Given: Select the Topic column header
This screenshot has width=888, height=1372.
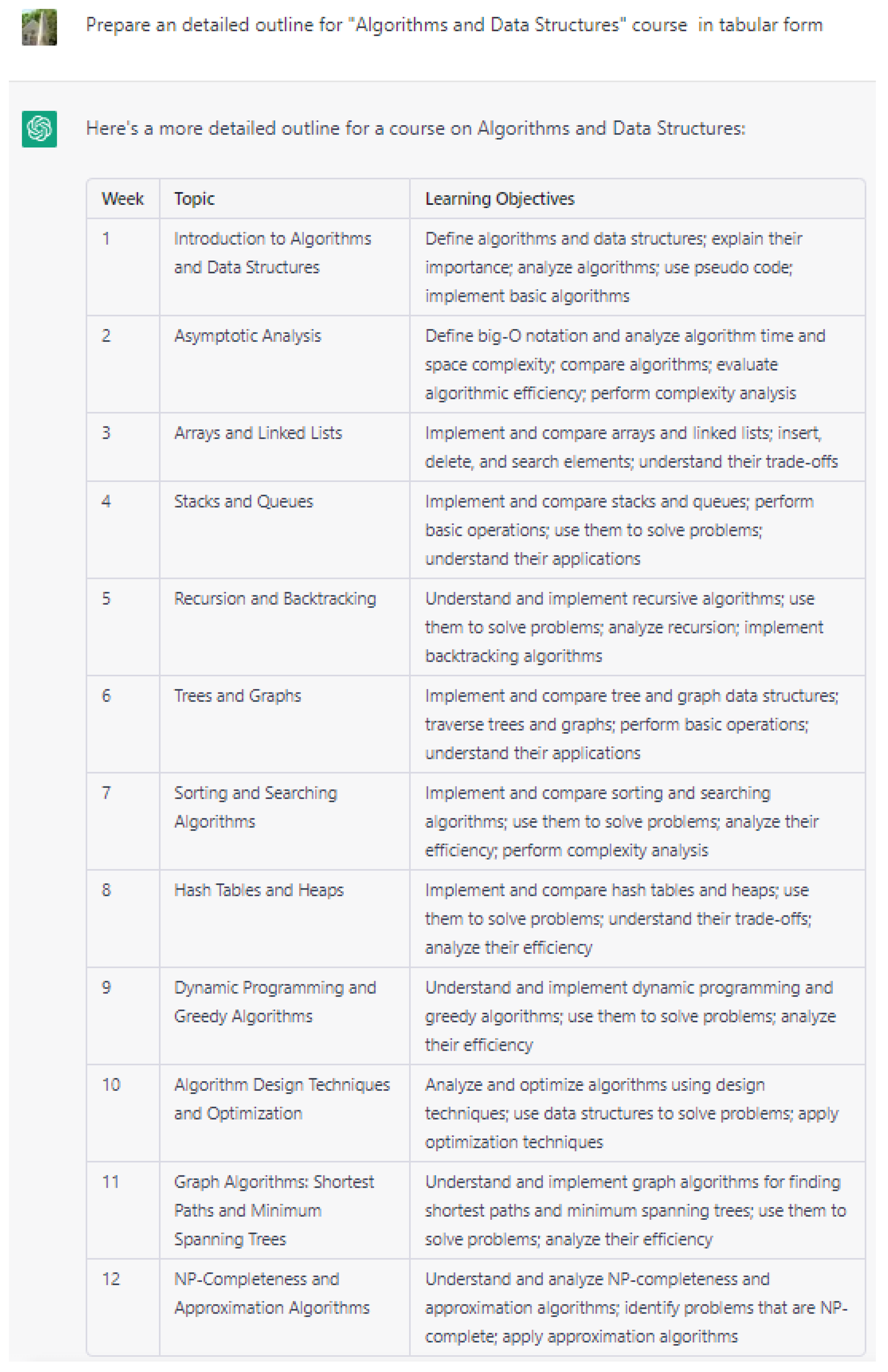Looking at the screenshot, I should [x=194, y=199].
